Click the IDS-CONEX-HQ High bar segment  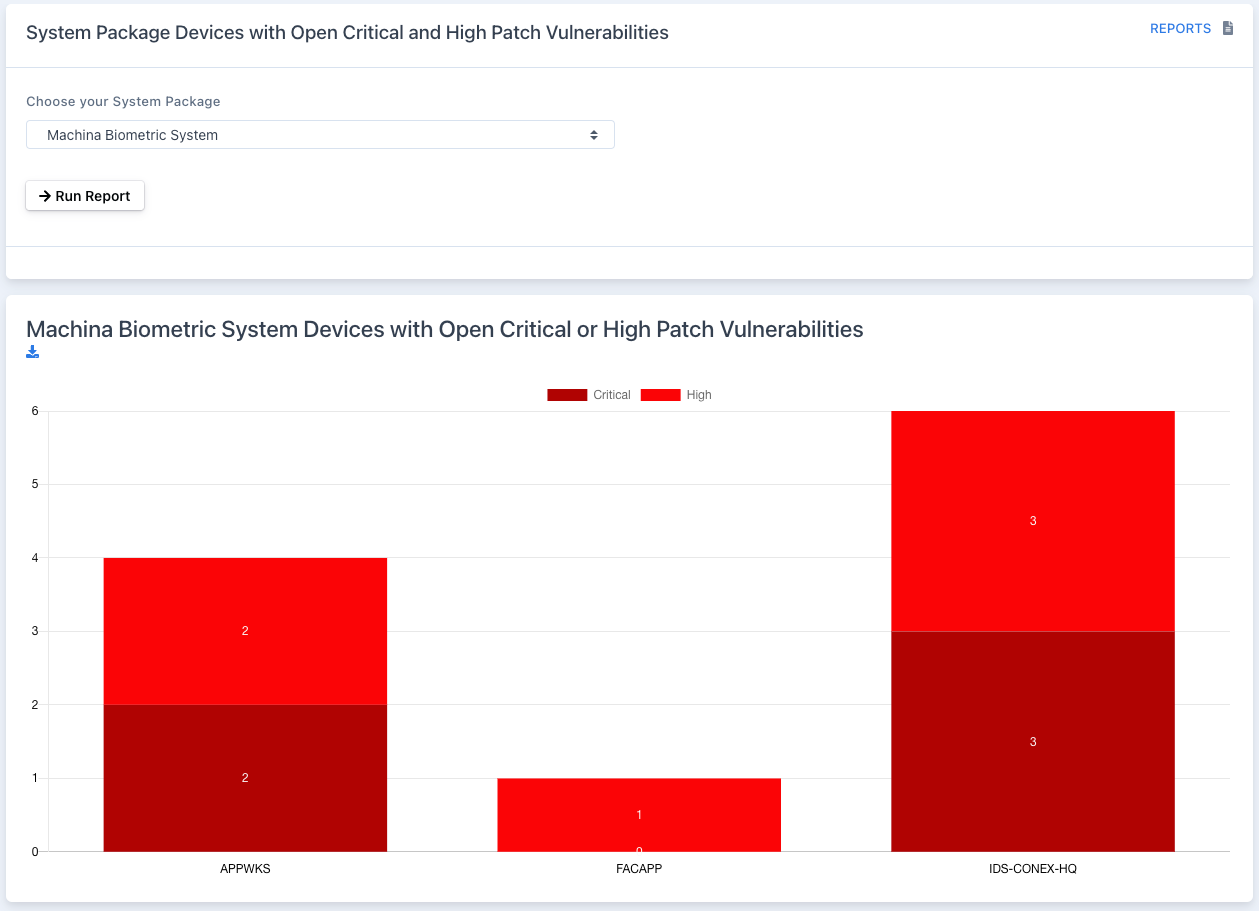(1033, 521)
